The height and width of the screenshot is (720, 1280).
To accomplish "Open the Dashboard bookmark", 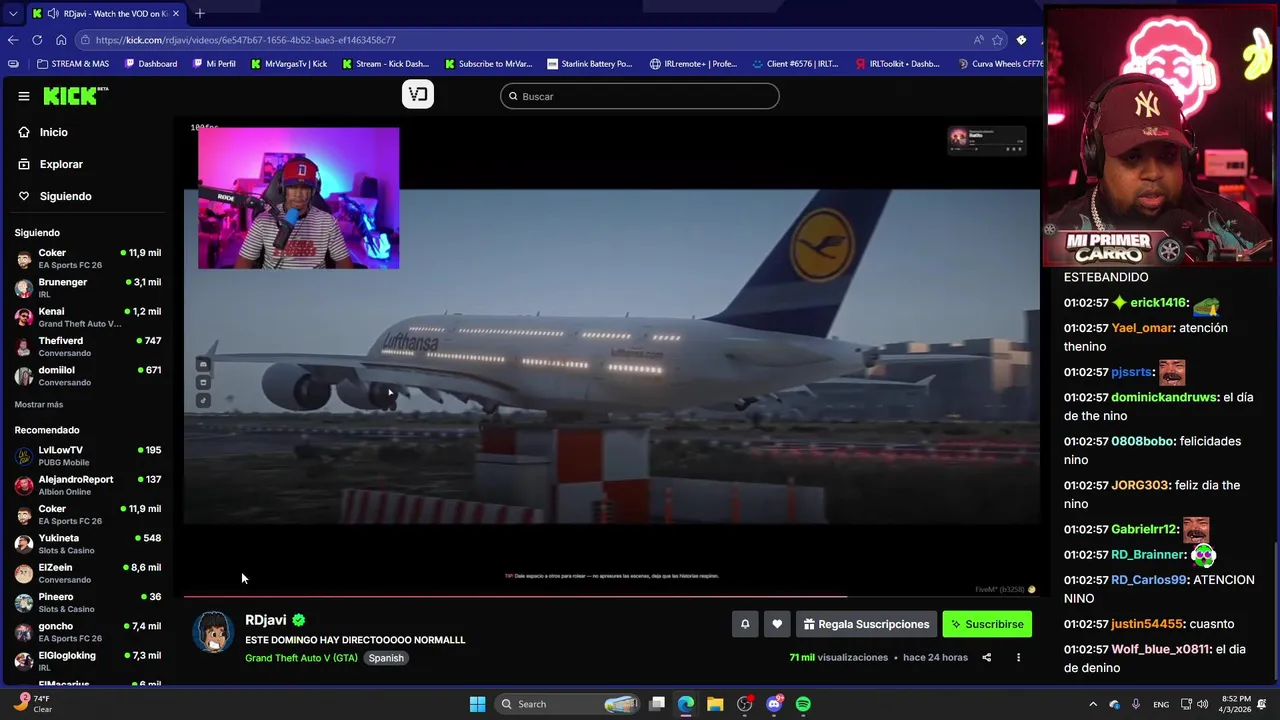I will pyautogui.click(x=151, y=64).
